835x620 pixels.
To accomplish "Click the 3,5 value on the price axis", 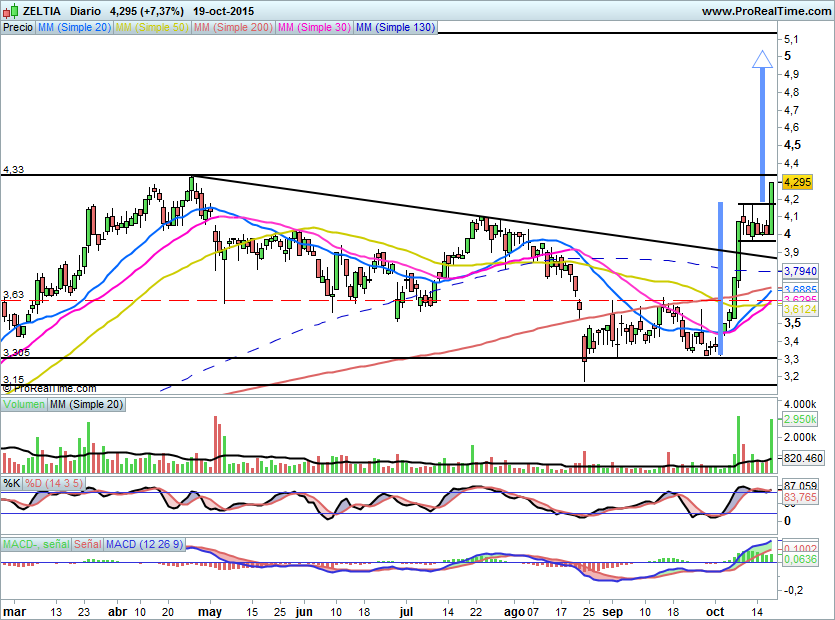I will (792, 323).
